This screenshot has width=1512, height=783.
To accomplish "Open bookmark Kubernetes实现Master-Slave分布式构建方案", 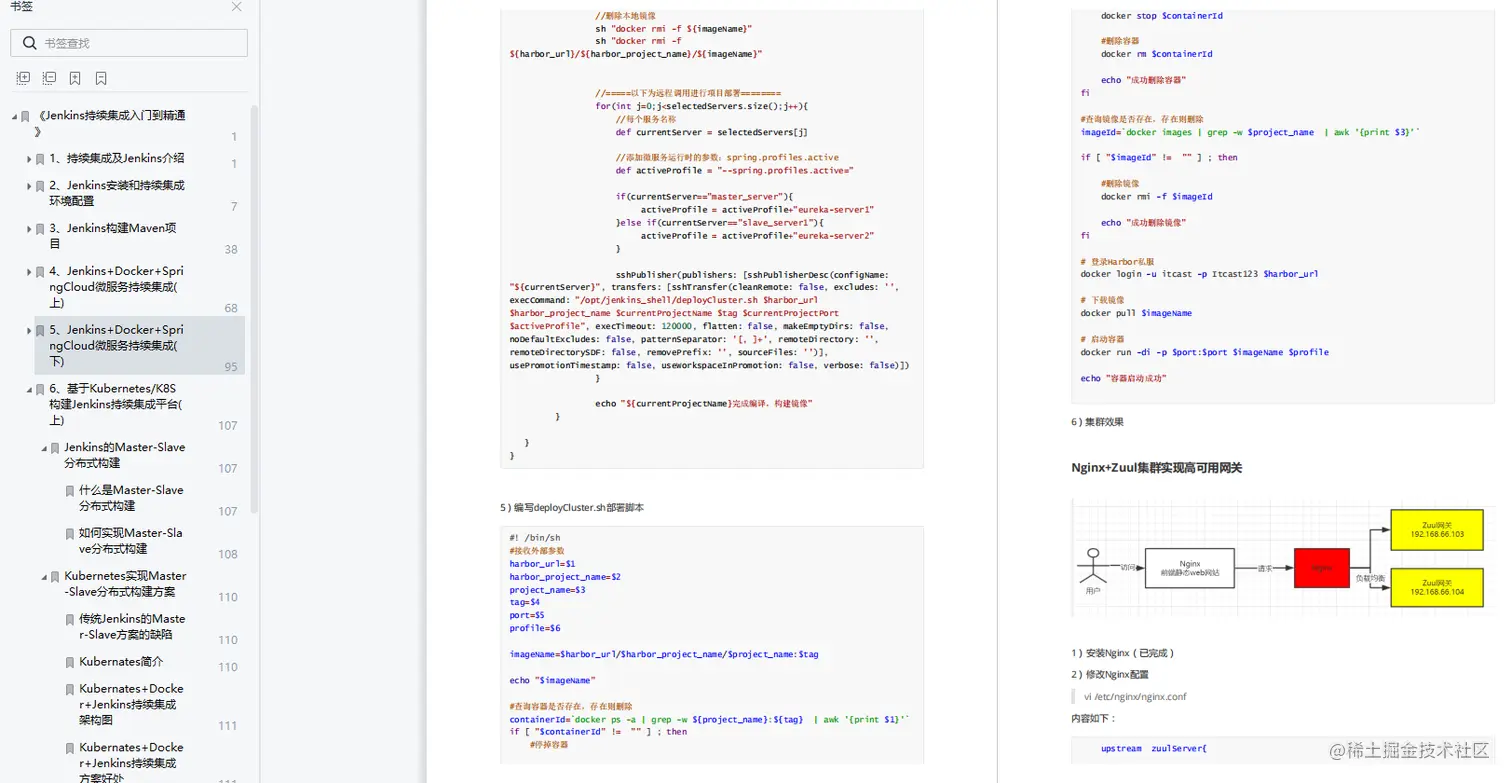I will click(125, 584).
